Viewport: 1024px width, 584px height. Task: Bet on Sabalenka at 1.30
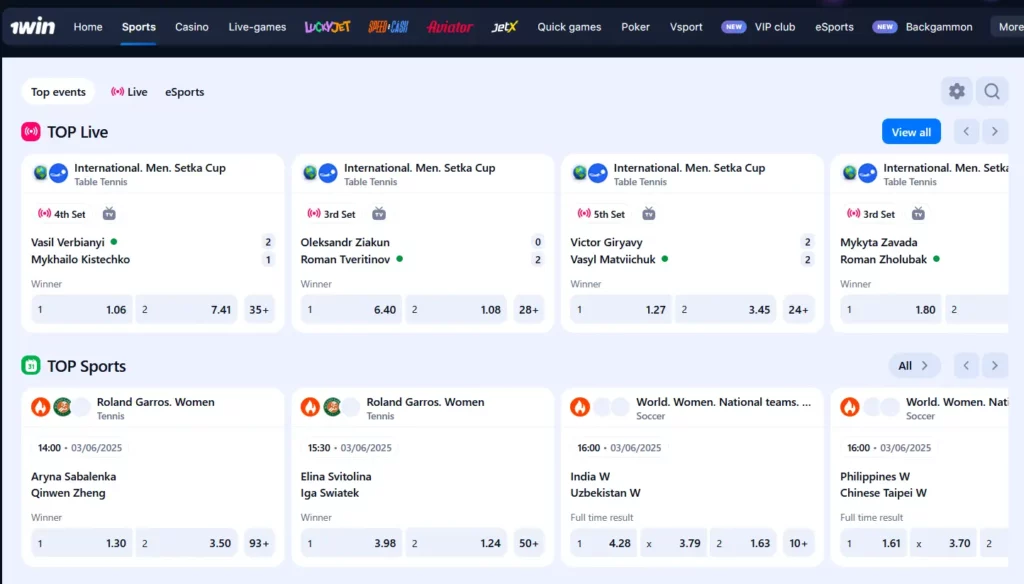[x=82, y=543]
